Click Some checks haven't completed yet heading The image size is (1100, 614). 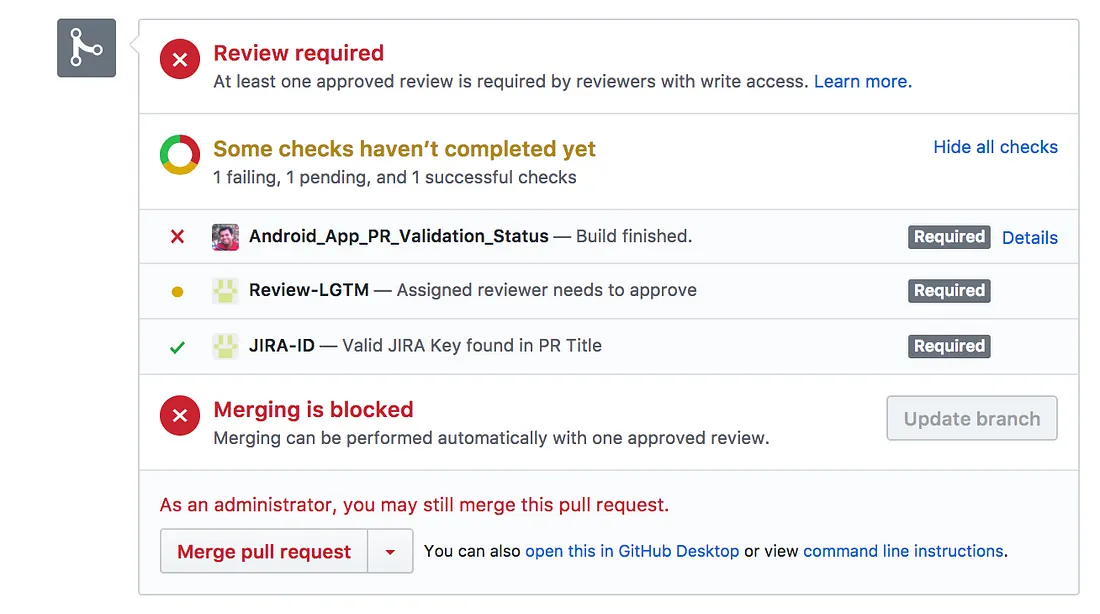(404, 149)
